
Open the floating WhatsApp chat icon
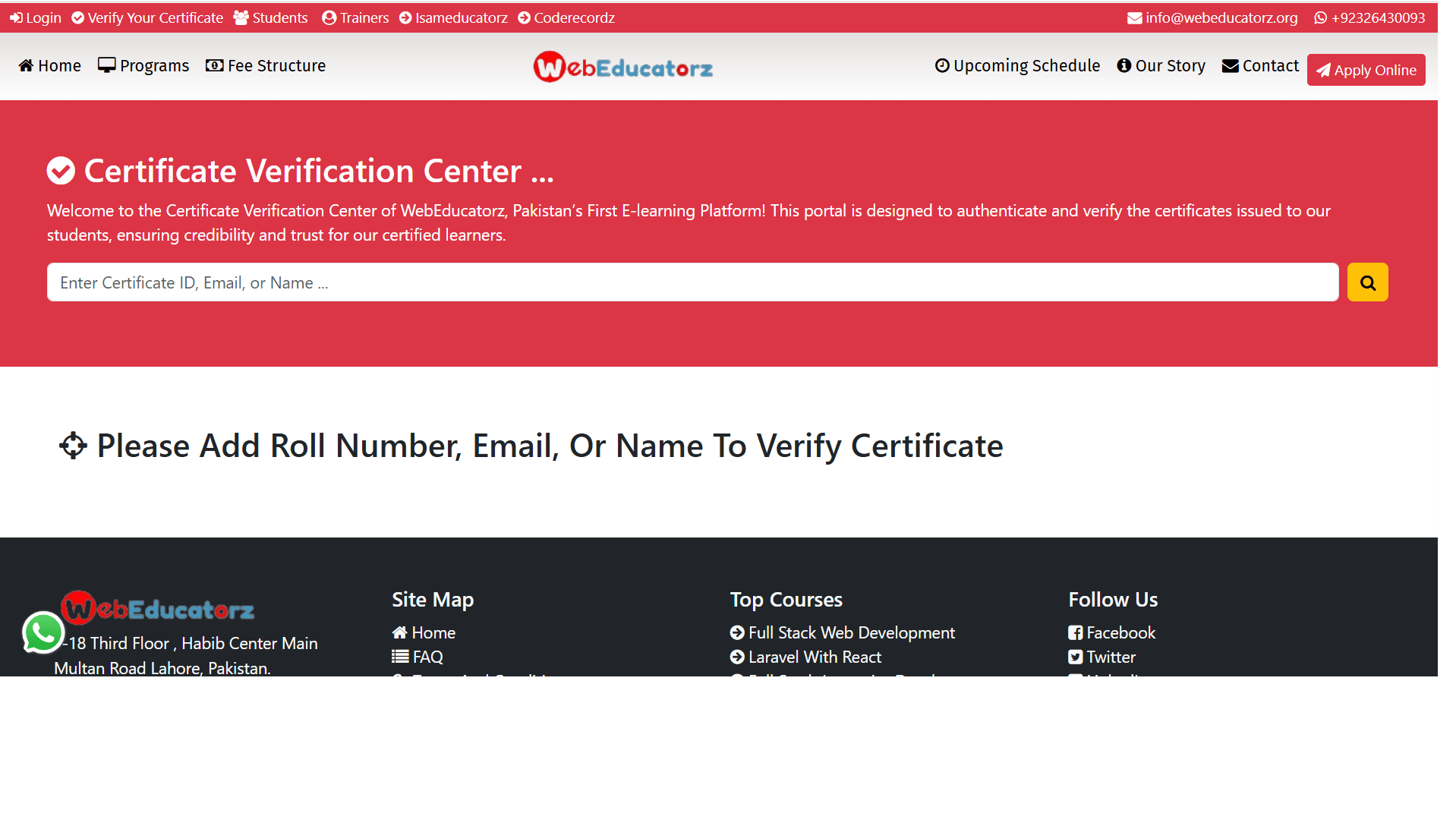[43, 632]
